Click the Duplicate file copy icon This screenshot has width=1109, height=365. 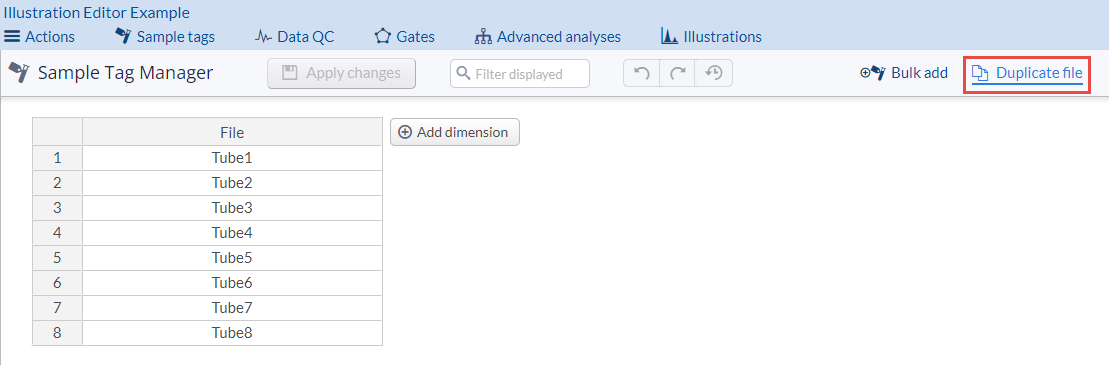click(980, 73)
